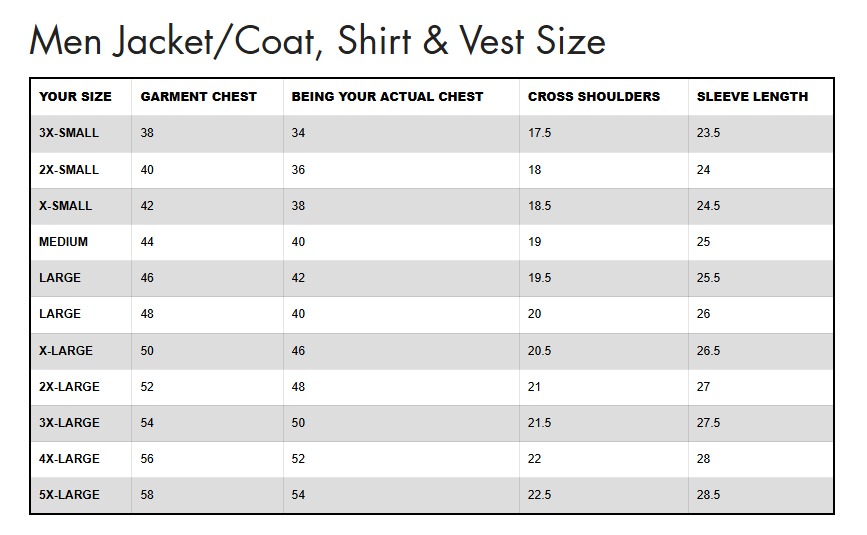Click the 3X-SMALL size row label
The height and width of the screenshot is (535, 867).
69,133
